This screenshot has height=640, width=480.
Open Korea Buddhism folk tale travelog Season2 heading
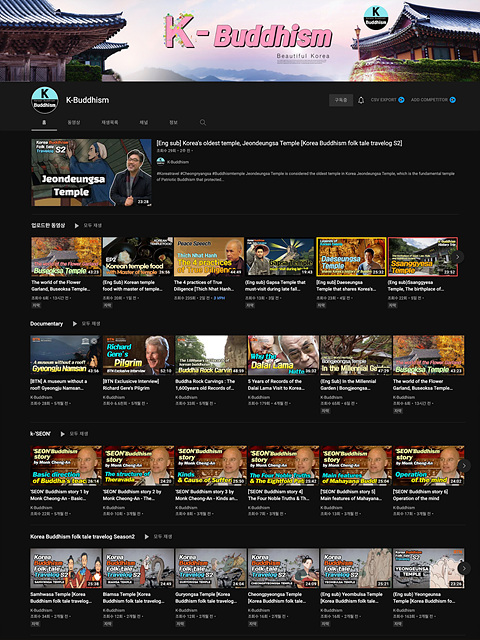pyautogui.click(x=82, y=537)
